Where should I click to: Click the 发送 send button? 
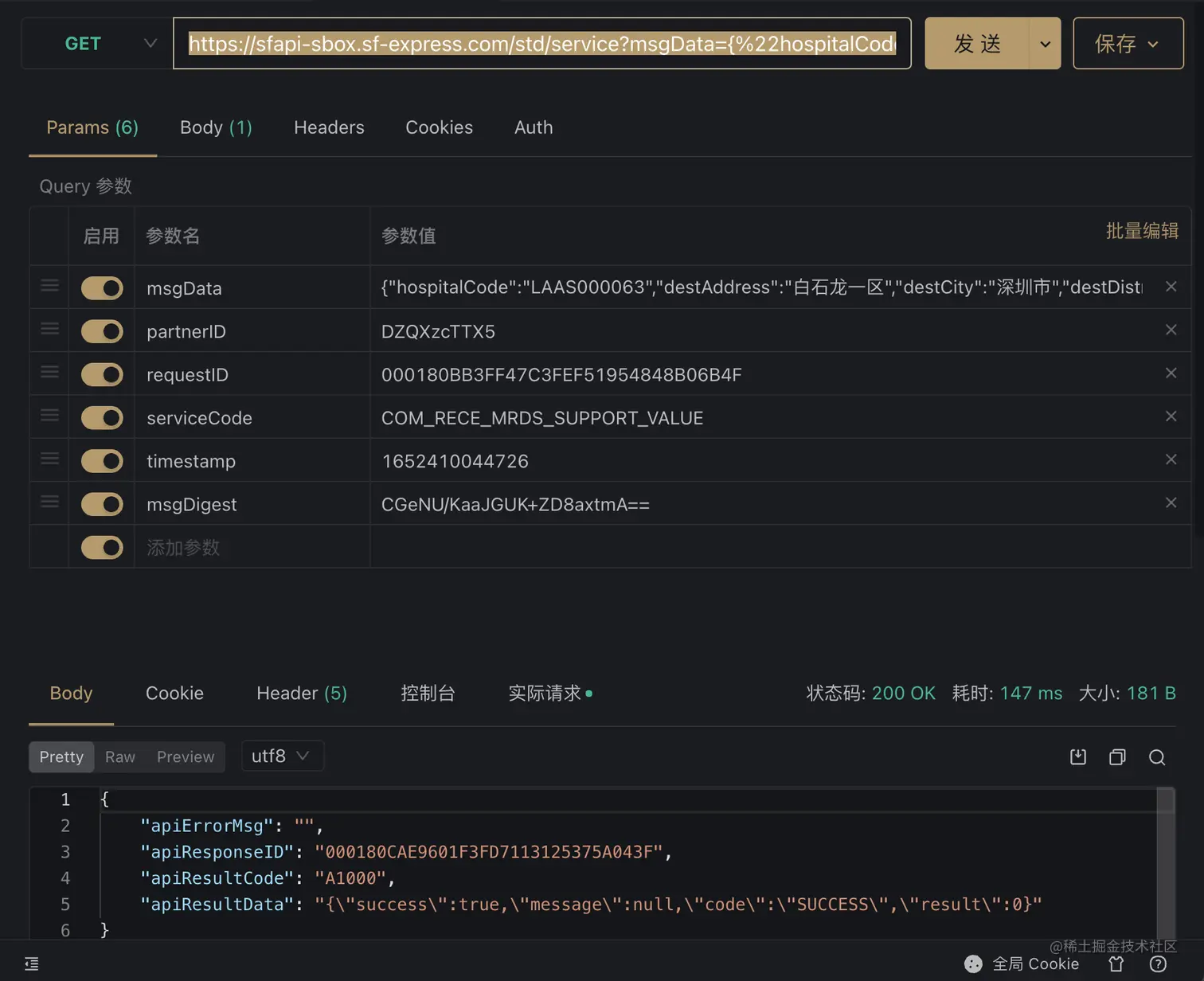[977, 44]
